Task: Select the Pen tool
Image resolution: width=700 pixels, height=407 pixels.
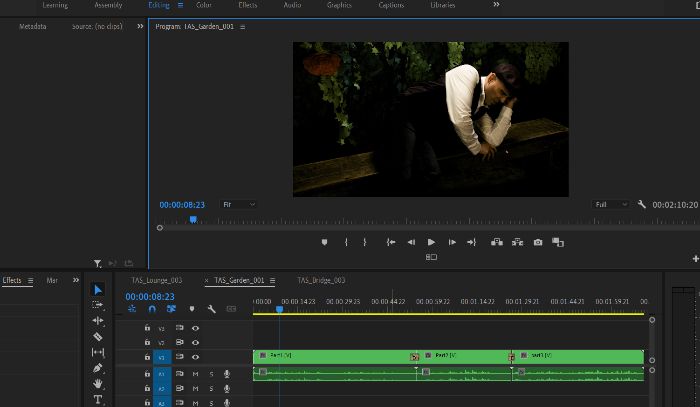Action: point(97,368)
